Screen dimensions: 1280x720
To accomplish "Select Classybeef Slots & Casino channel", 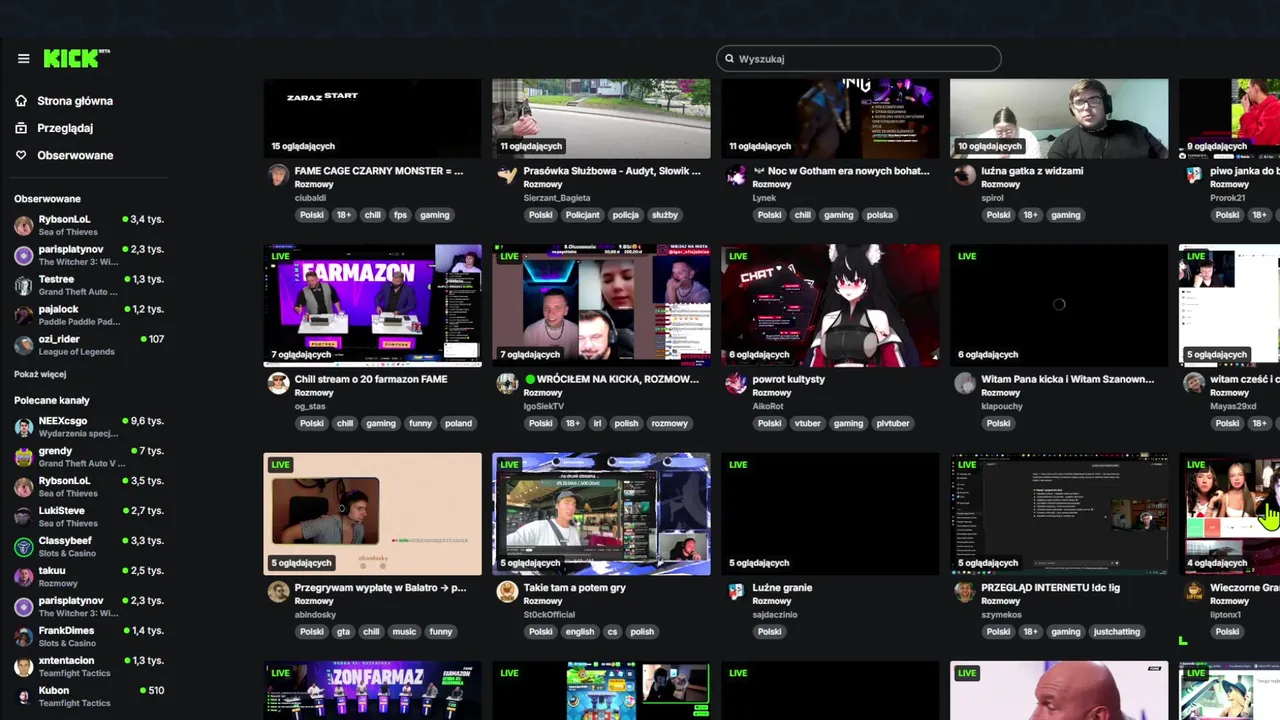I will click(89, 547).
